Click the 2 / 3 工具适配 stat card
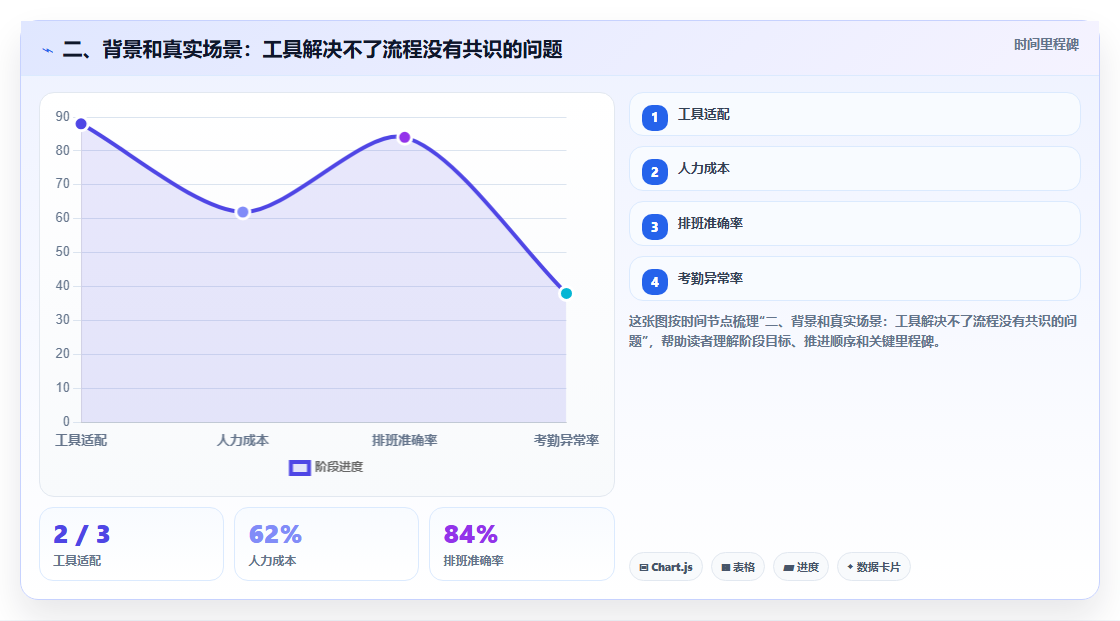This screenshot has height=621, width=1120. [131, 544]
